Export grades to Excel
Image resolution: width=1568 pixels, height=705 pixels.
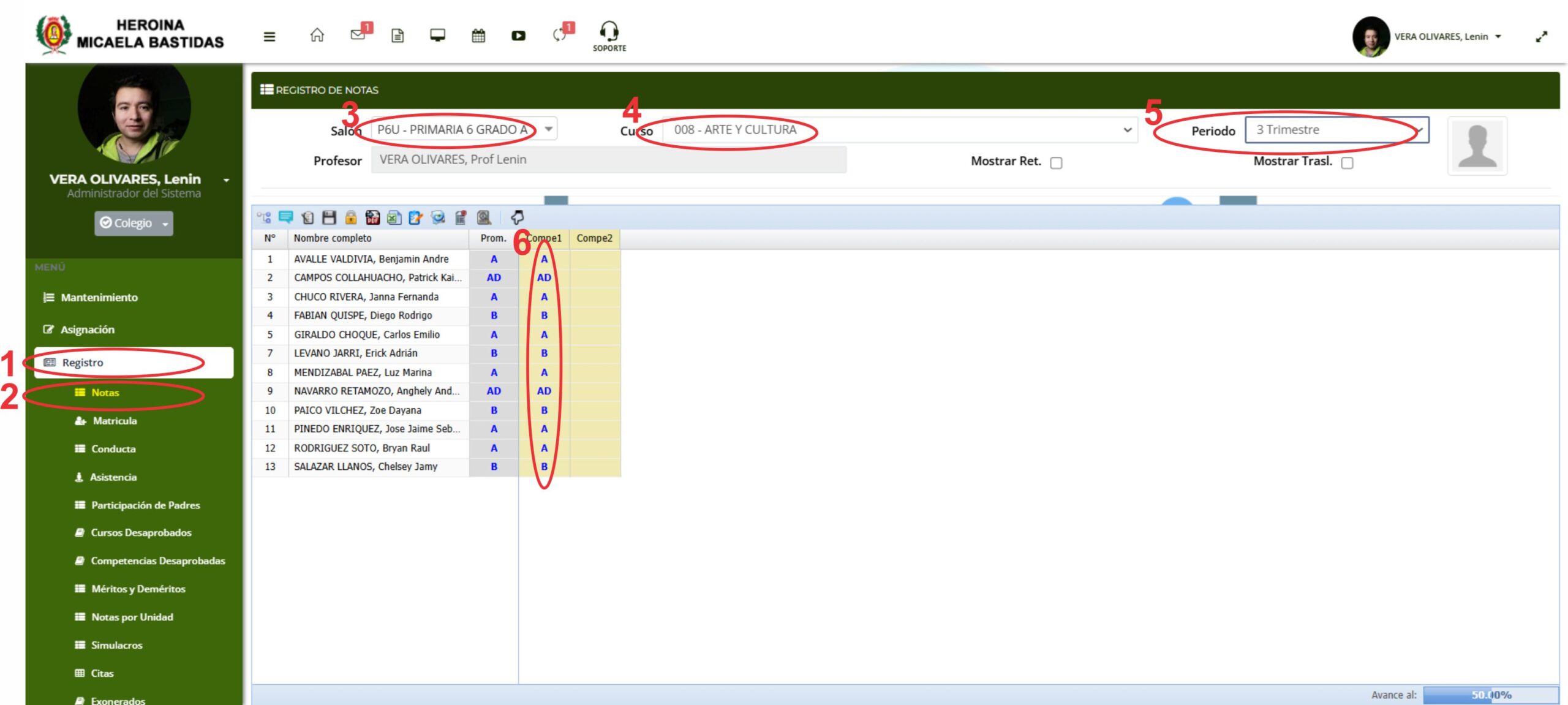(x=394, y=217)
